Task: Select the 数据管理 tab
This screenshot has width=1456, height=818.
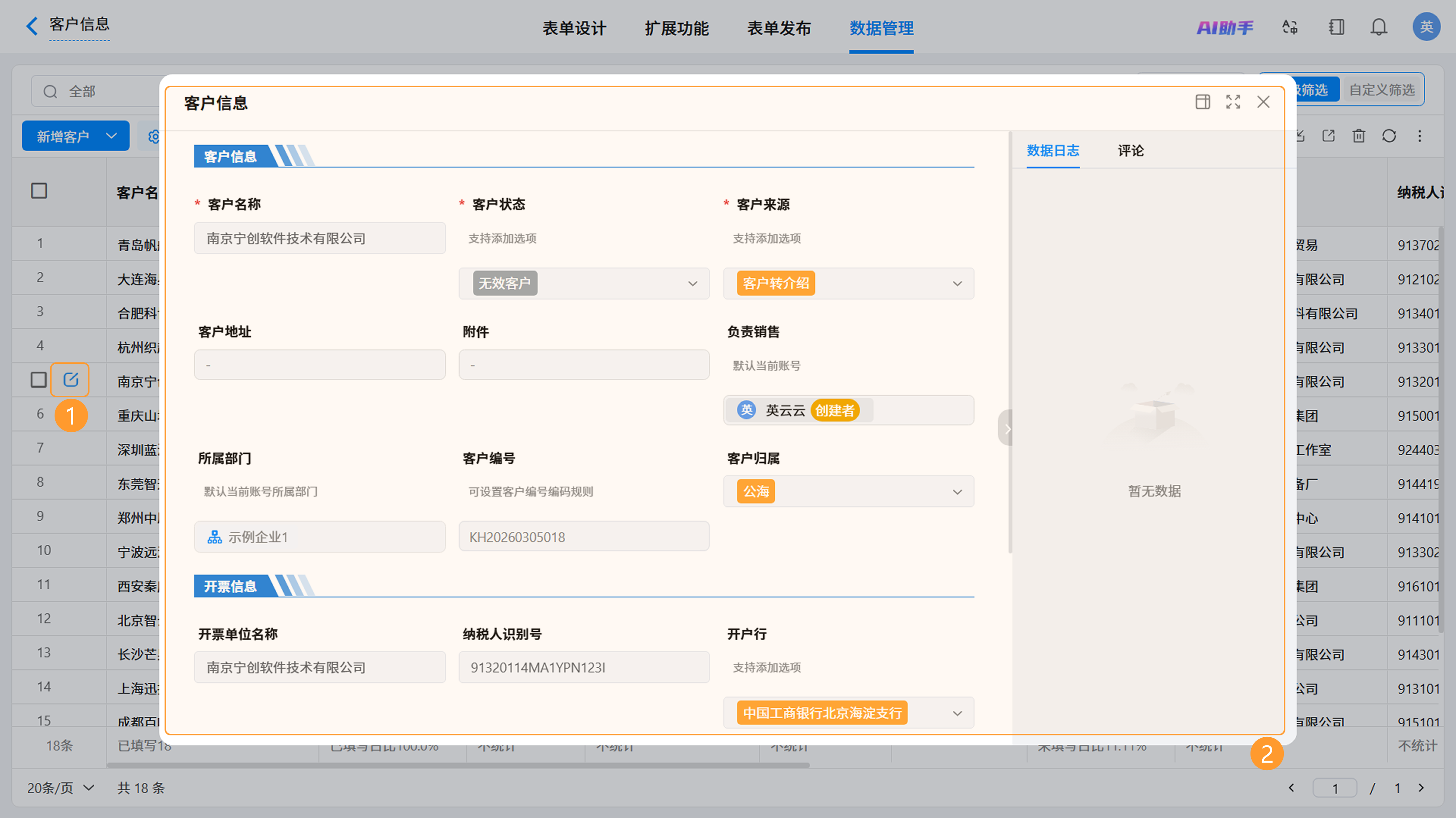Action: coord(881,28)
